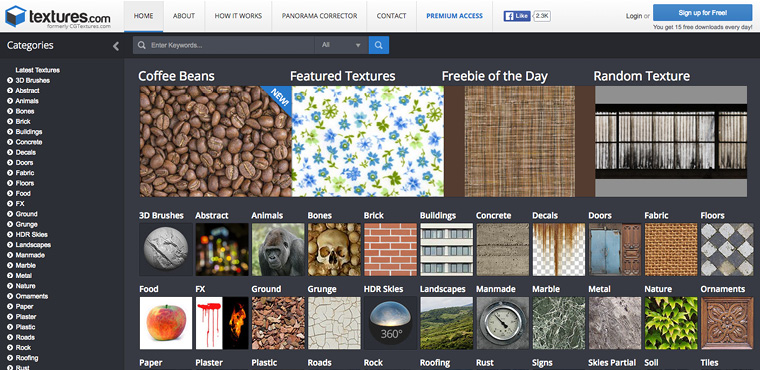Viewport: 760px width, 370px height.
Task: Select Marble in the sidebar
Action: 25,266
